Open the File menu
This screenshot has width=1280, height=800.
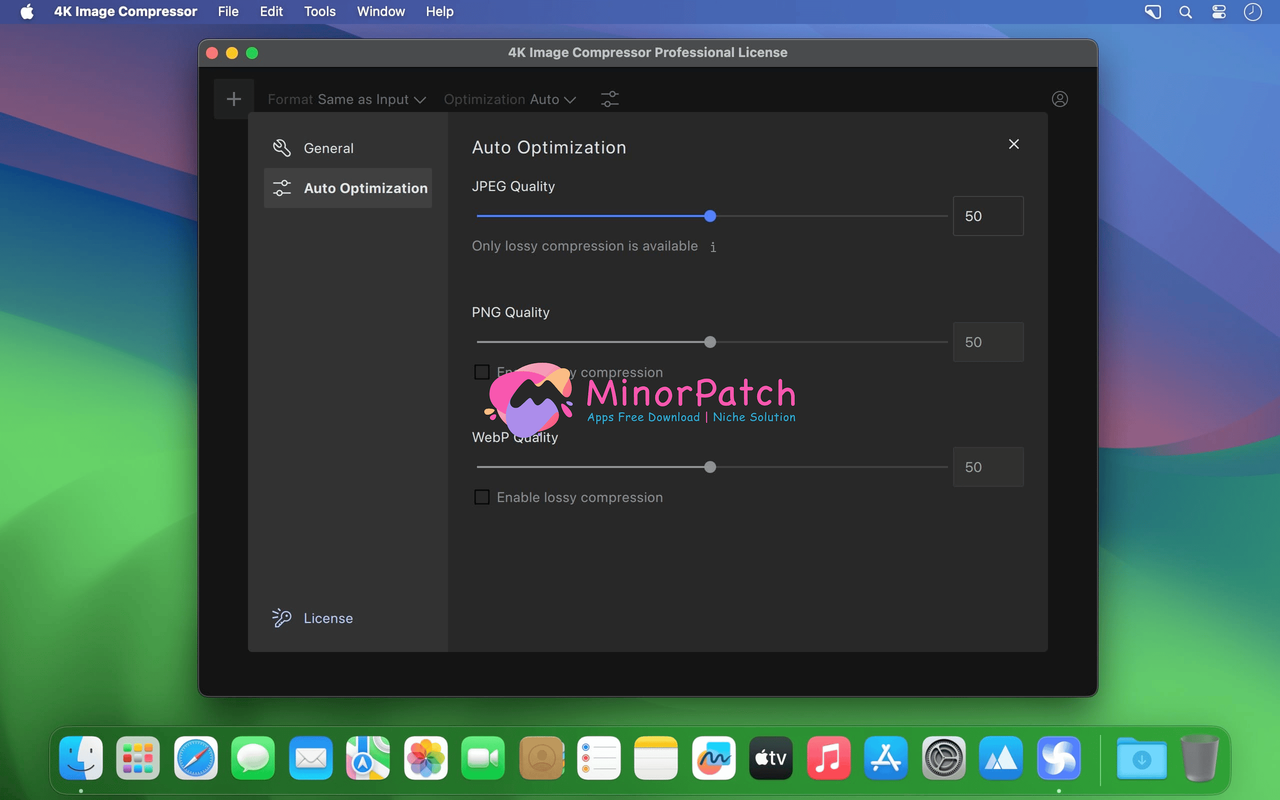pyautogui.click(x=228, y=12)
